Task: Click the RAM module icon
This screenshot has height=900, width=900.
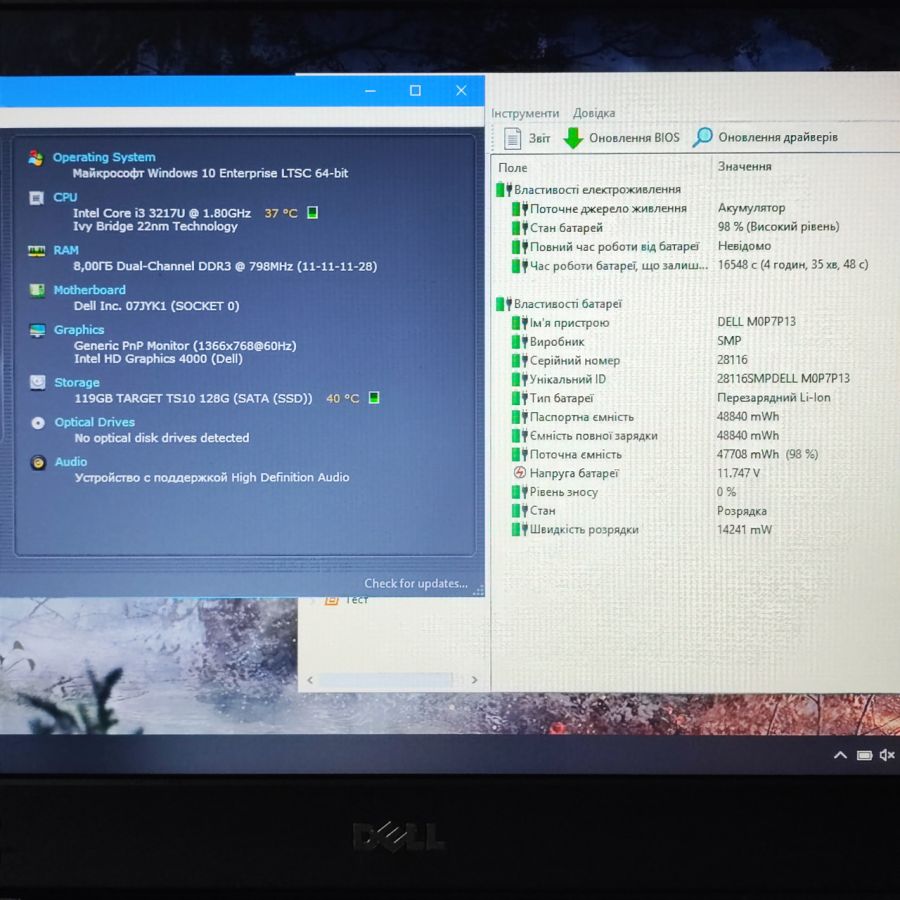Action: (37, 251)
